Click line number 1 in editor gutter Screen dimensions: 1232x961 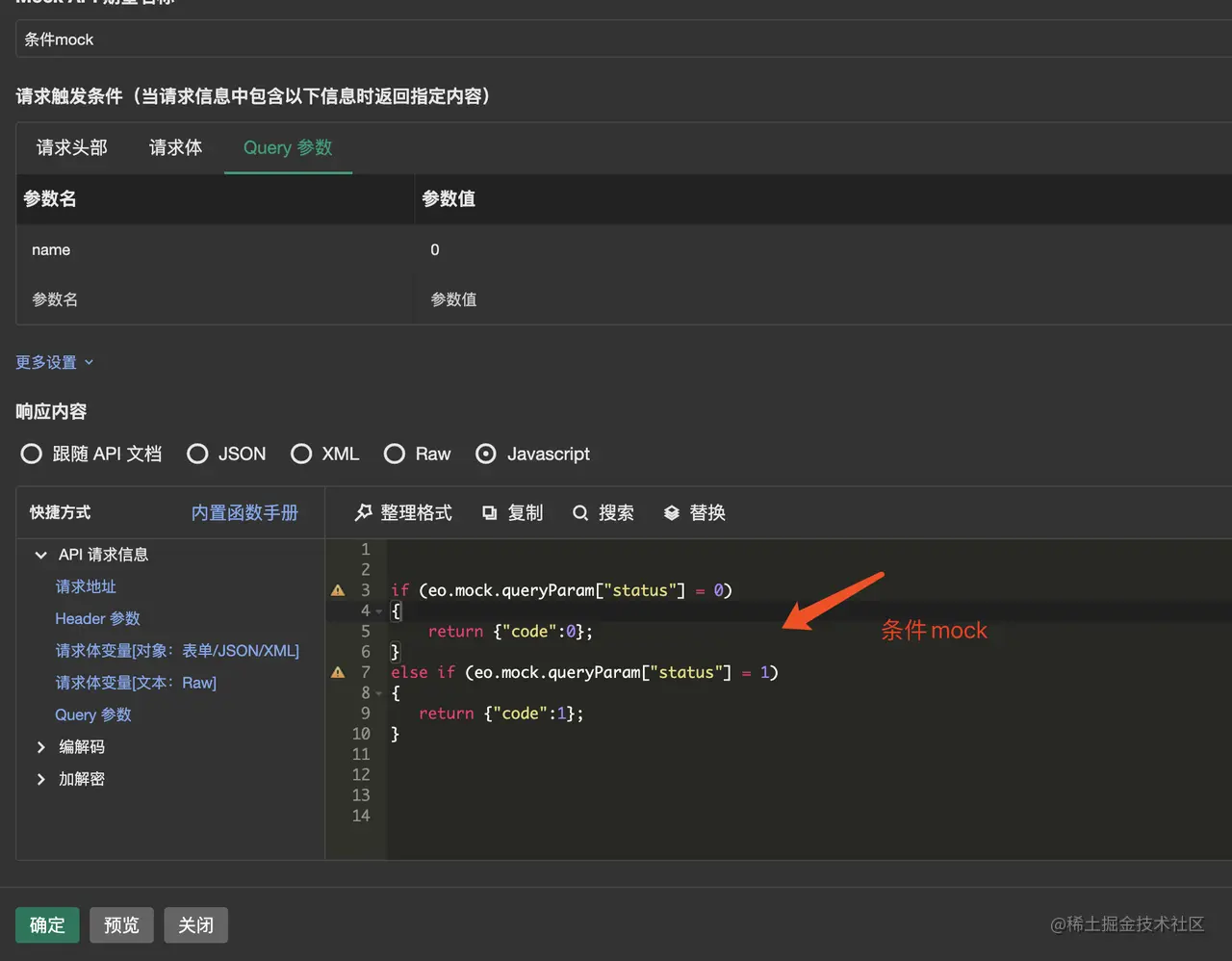point(366,550)
